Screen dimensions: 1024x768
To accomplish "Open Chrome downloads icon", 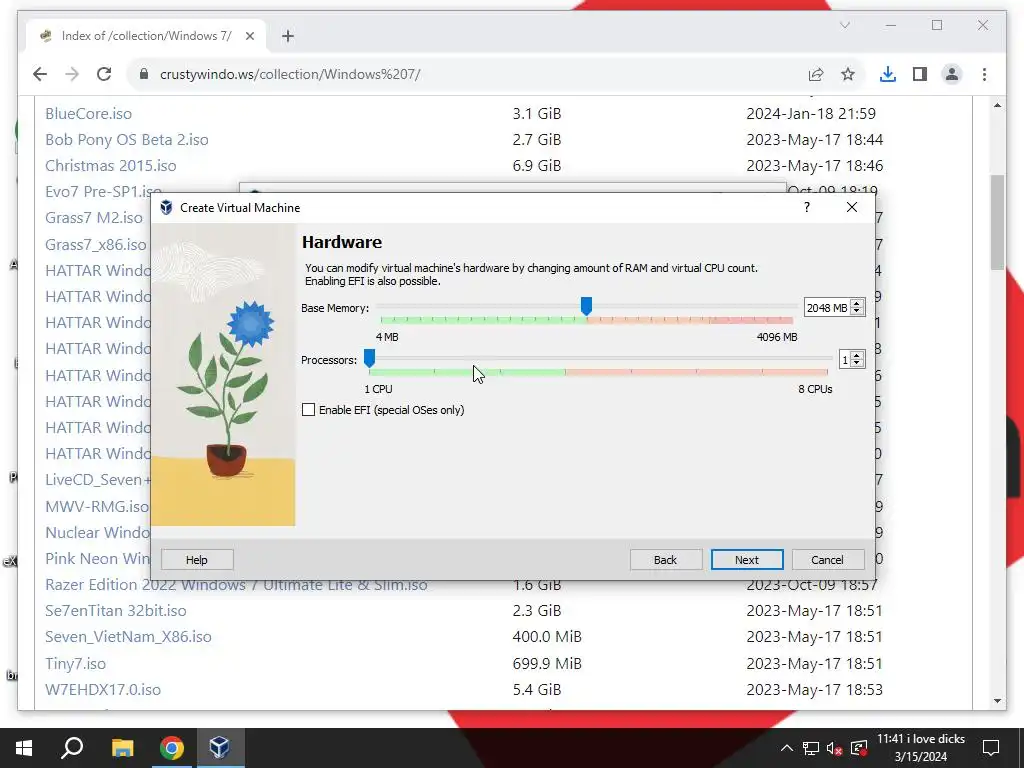I will [888, 74].
